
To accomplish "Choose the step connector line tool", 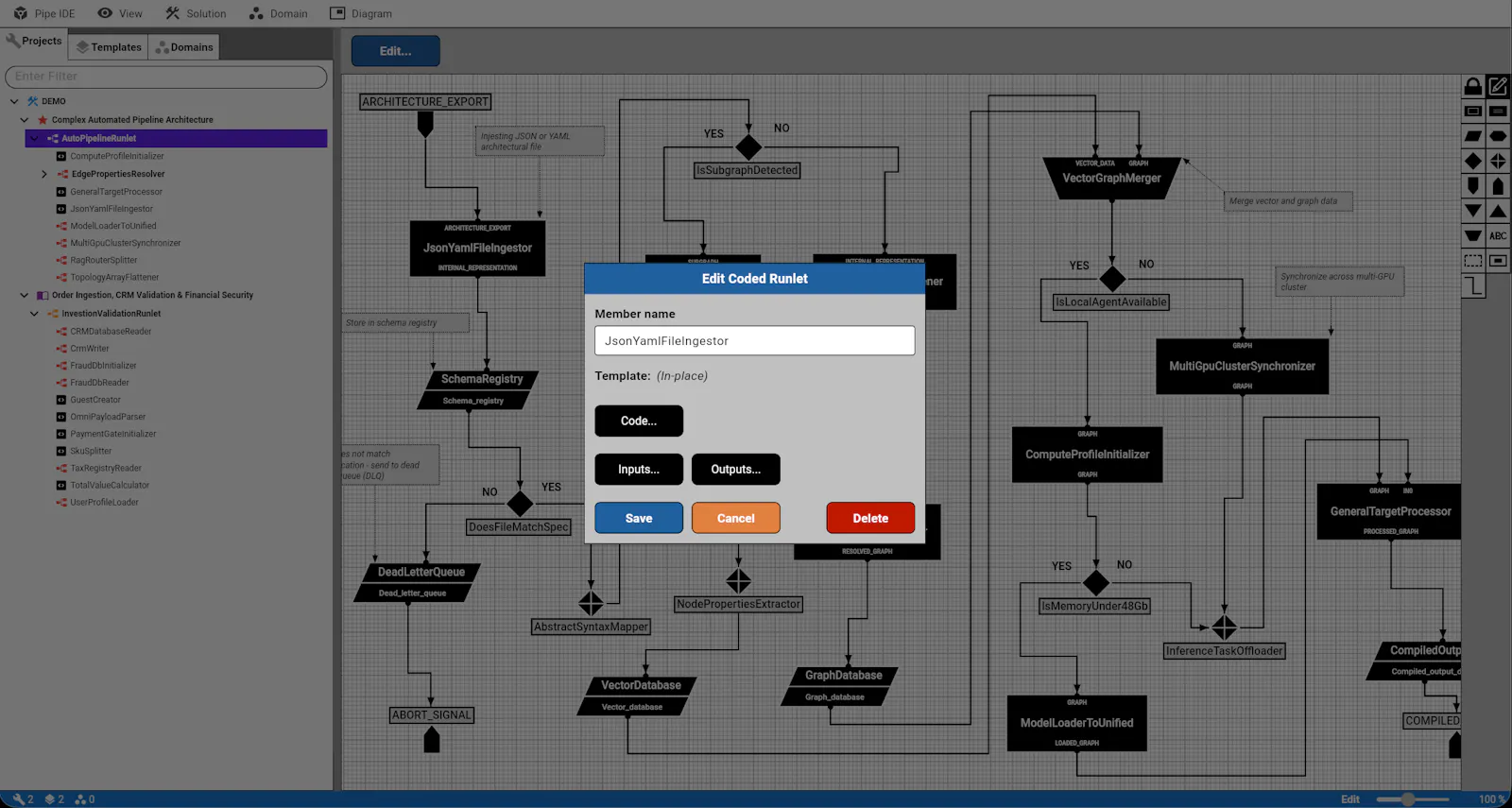I will click(1472, 285).
